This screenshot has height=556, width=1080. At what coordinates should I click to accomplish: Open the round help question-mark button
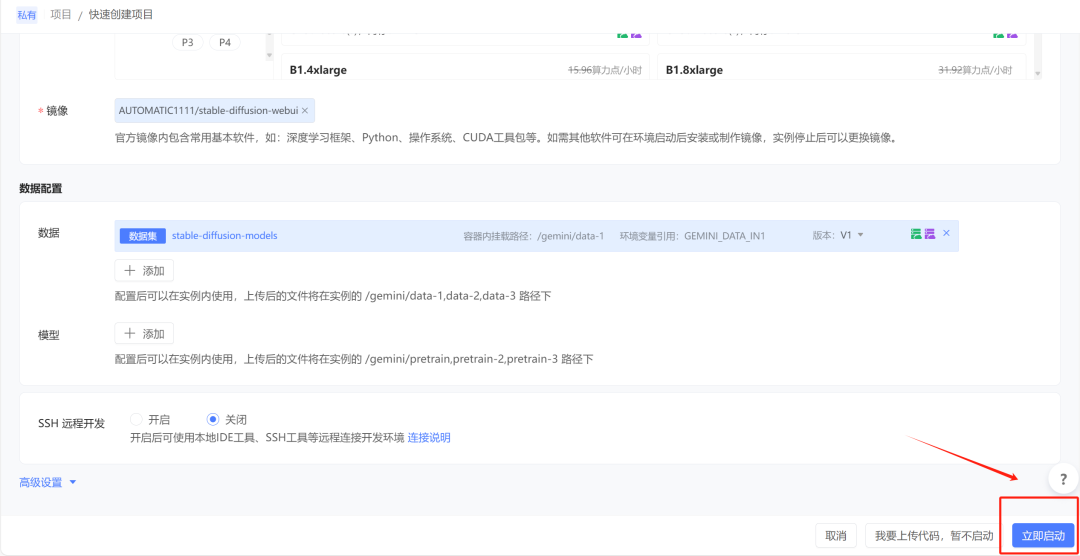(x=1063, y=479)
